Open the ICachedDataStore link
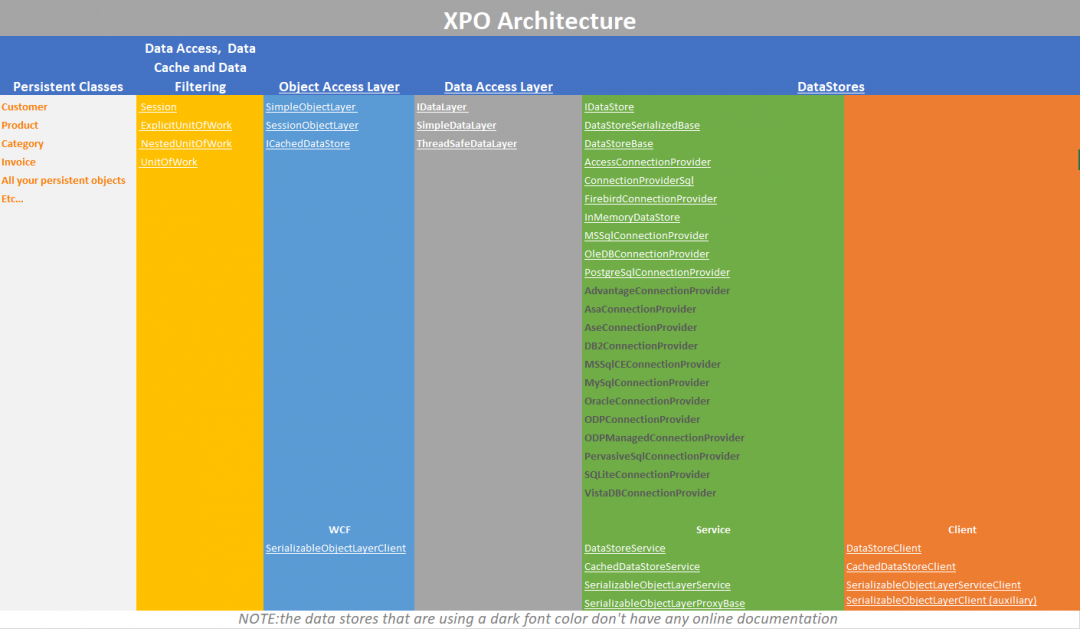1080x629 pixels. [x=307, y=143]
